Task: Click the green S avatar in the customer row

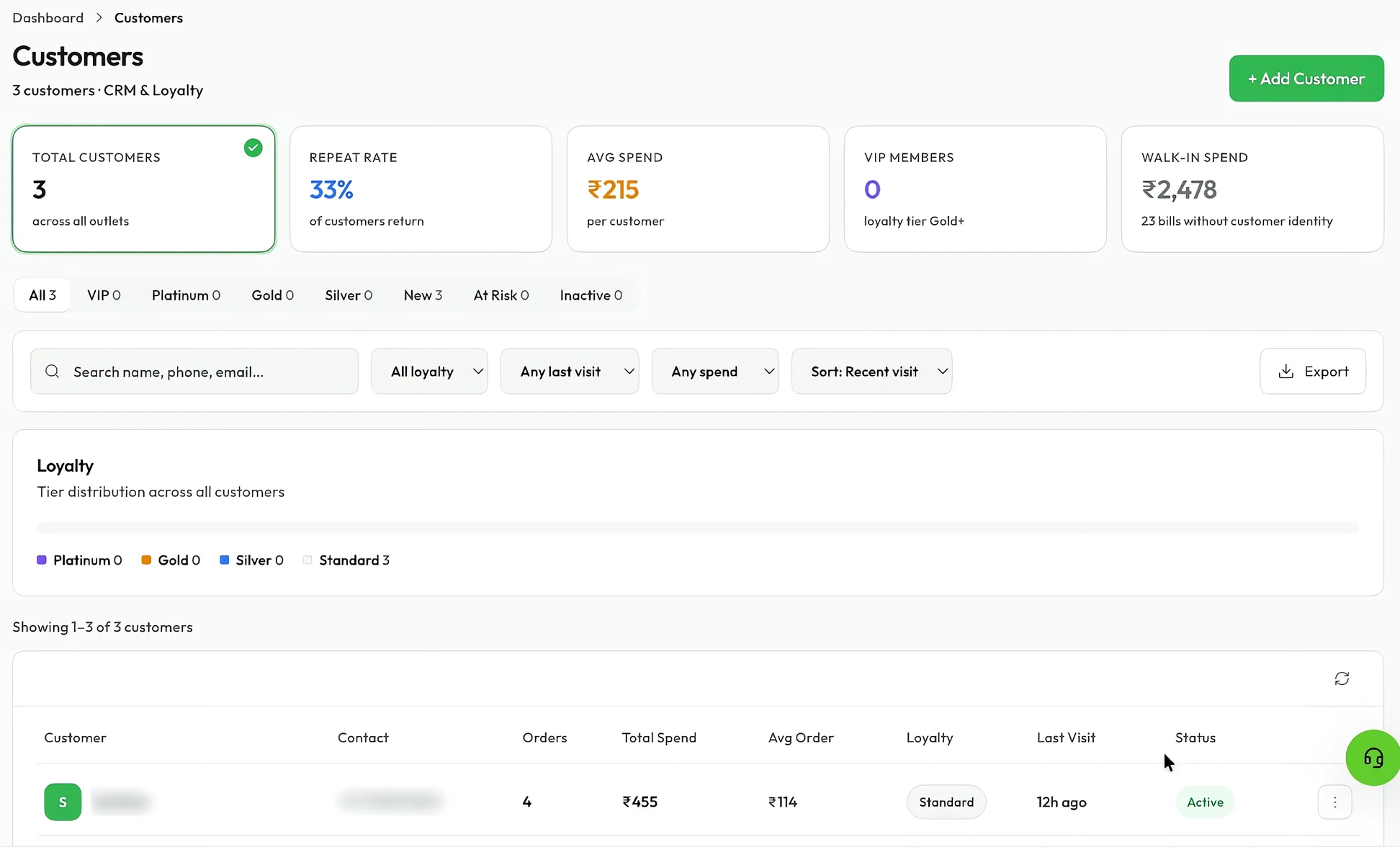Action: [x=63, y=802]
